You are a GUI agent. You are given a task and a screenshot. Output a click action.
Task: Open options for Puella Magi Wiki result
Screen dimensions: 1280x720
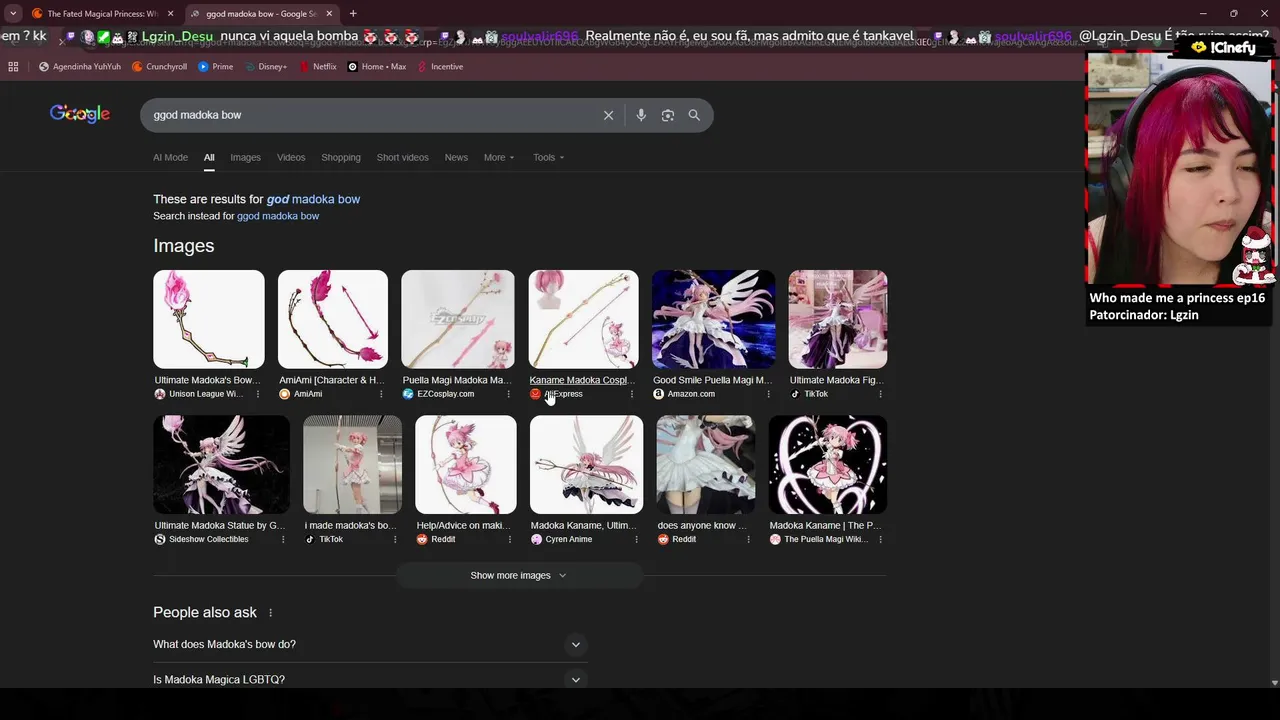880,539
